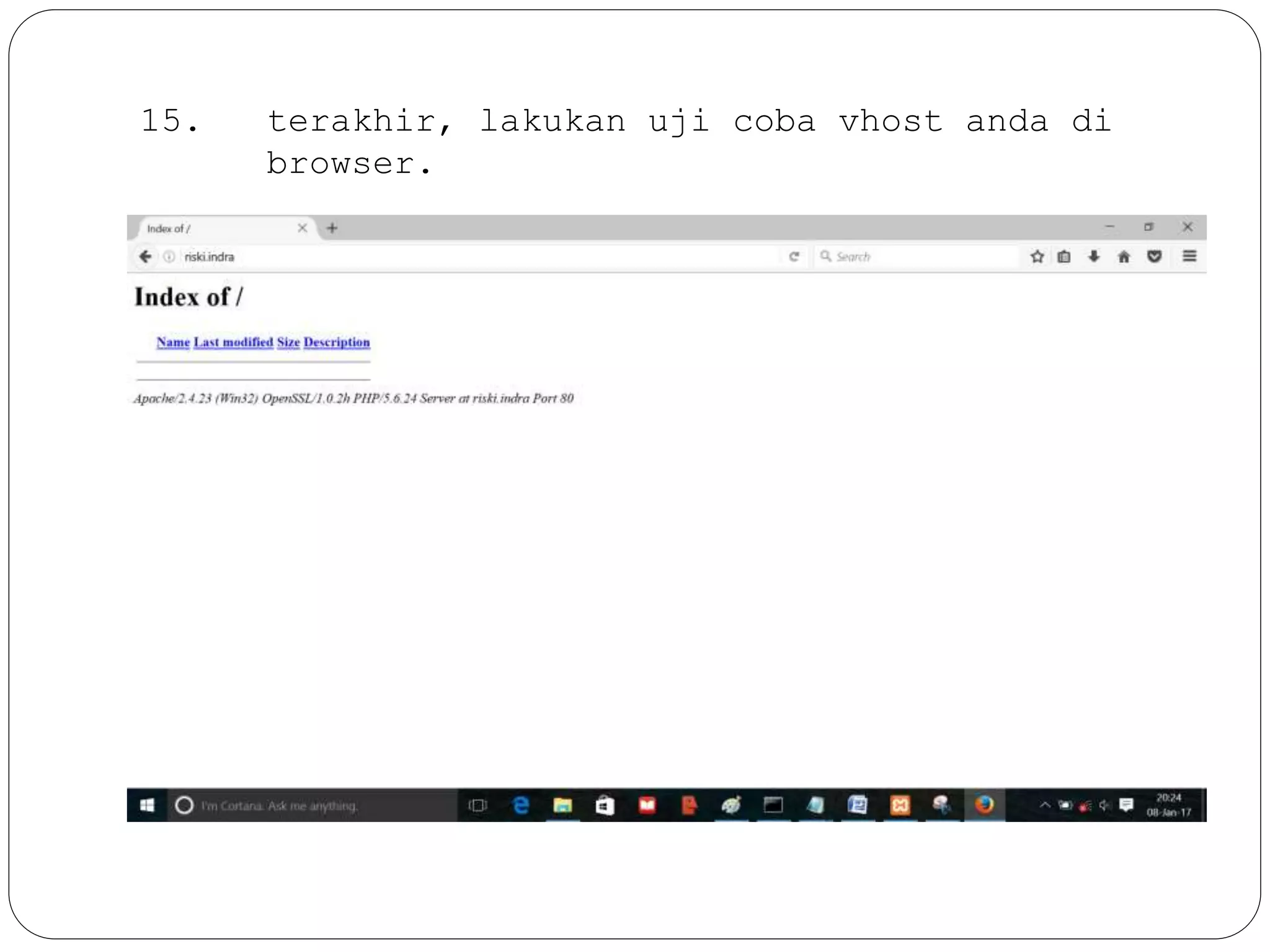
Task: Open the network status tray icon
Action: 1085,806
